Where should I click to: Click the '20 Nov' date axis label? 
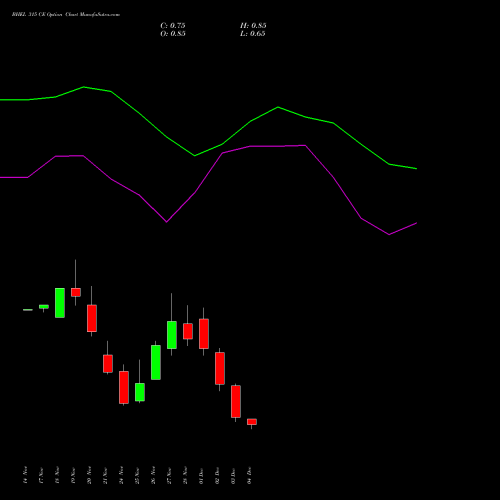(x=89, y=475)
